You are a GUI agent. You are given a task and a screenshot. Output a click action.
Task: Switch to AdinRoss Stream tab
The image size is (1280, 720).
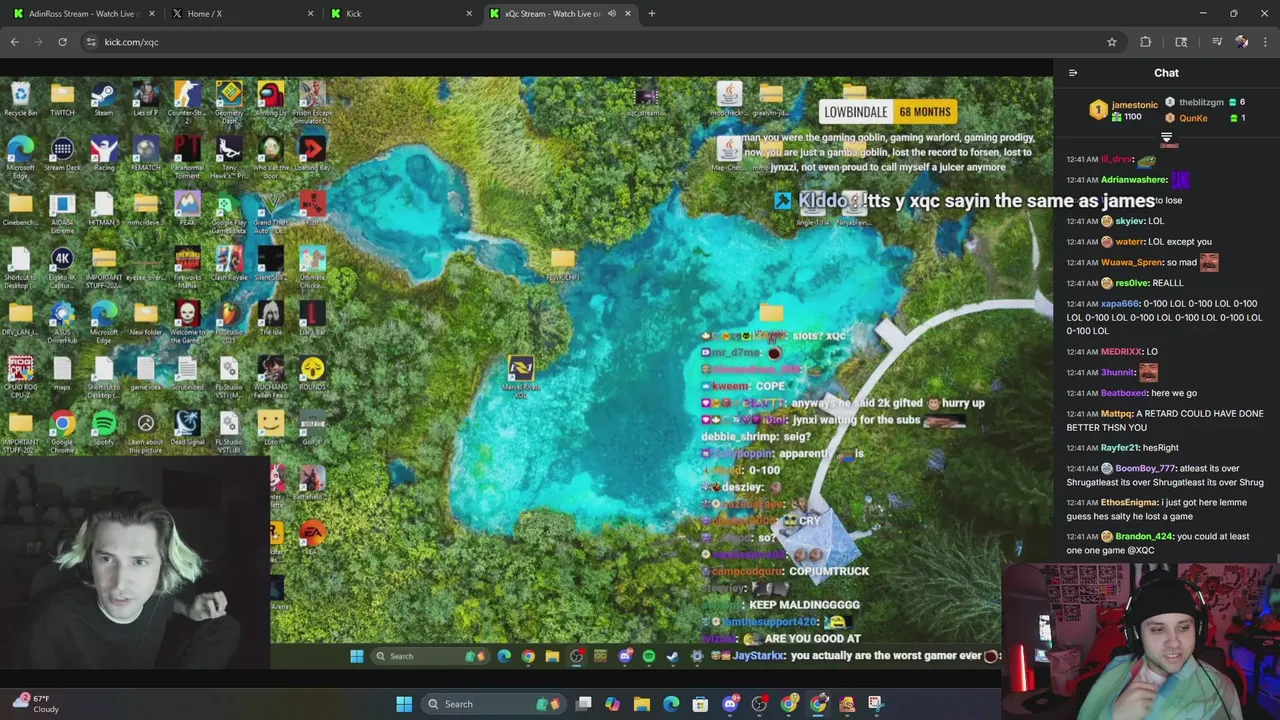(83, 13)
